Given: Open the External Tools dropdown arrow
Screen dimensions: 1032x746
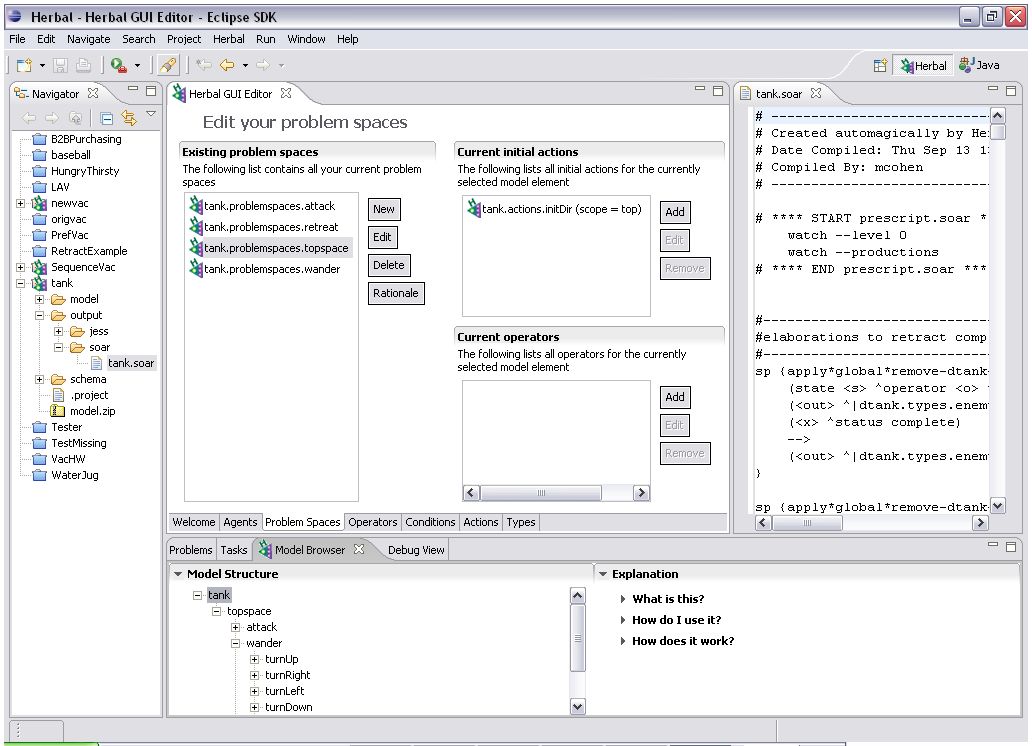Looking at the screenshot, I should tap(137, 66).
